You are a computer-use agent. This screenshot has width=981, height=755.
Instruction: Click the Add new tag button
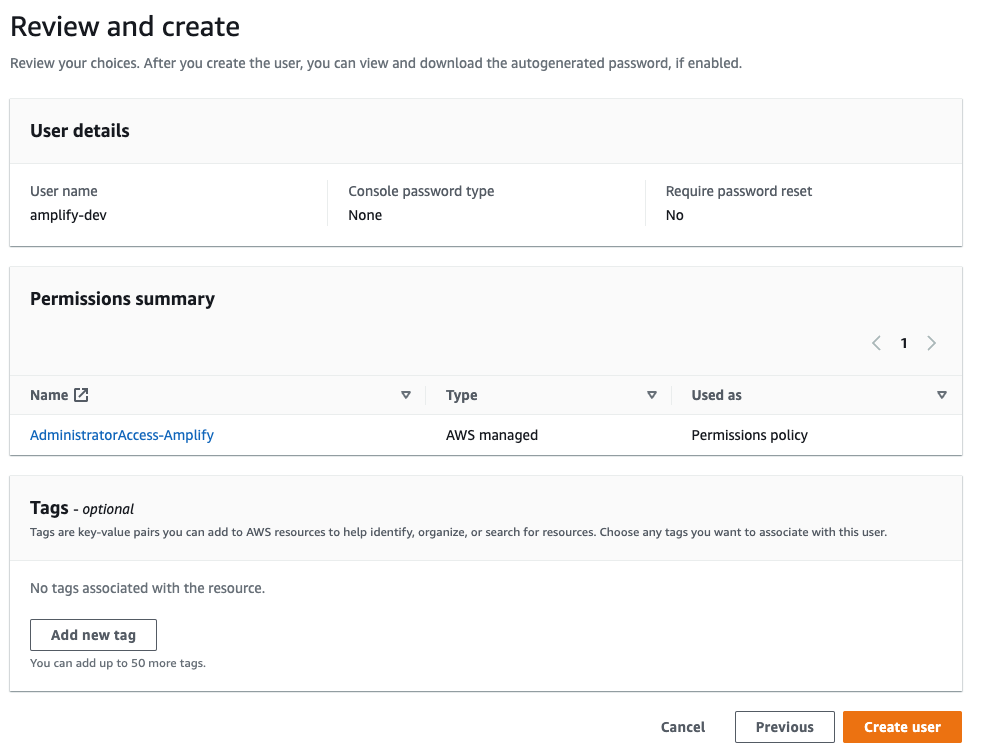(93, 635)
